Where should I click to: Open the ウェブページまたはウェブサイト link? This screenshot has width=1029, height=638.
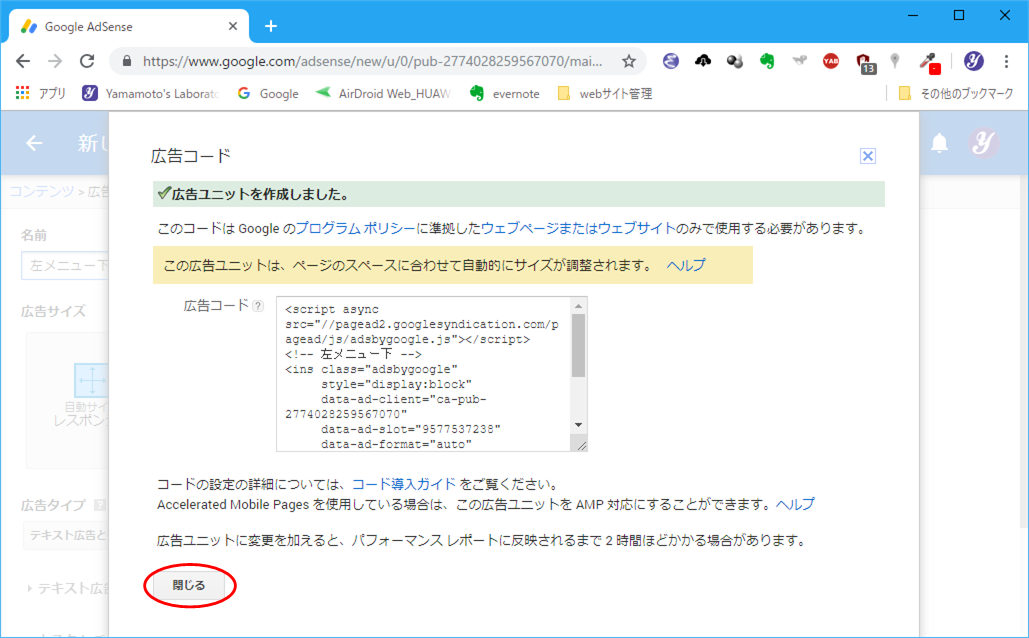click(578, 228)
